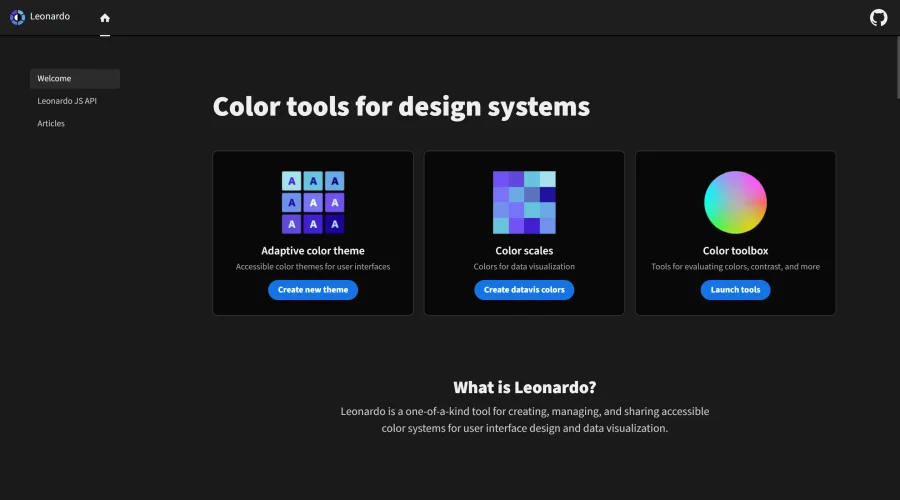Click the Color scales mosaic illustration

coord(524,202)
